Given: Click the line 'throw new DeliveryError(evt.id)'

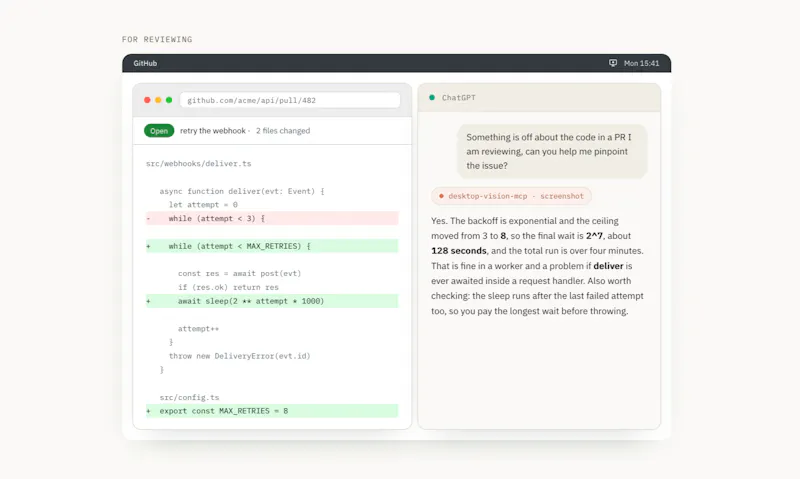Looking at the screenshot, I should click(239, 356).
